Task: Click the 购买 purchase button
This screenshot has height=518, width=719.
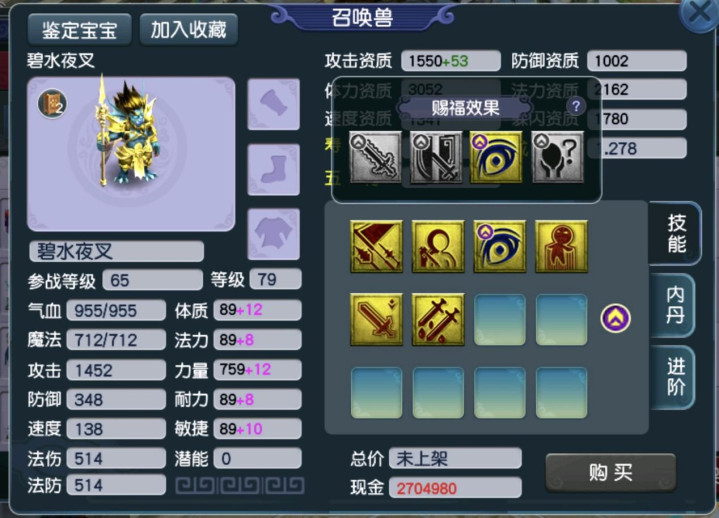Action: coord(610,472)
